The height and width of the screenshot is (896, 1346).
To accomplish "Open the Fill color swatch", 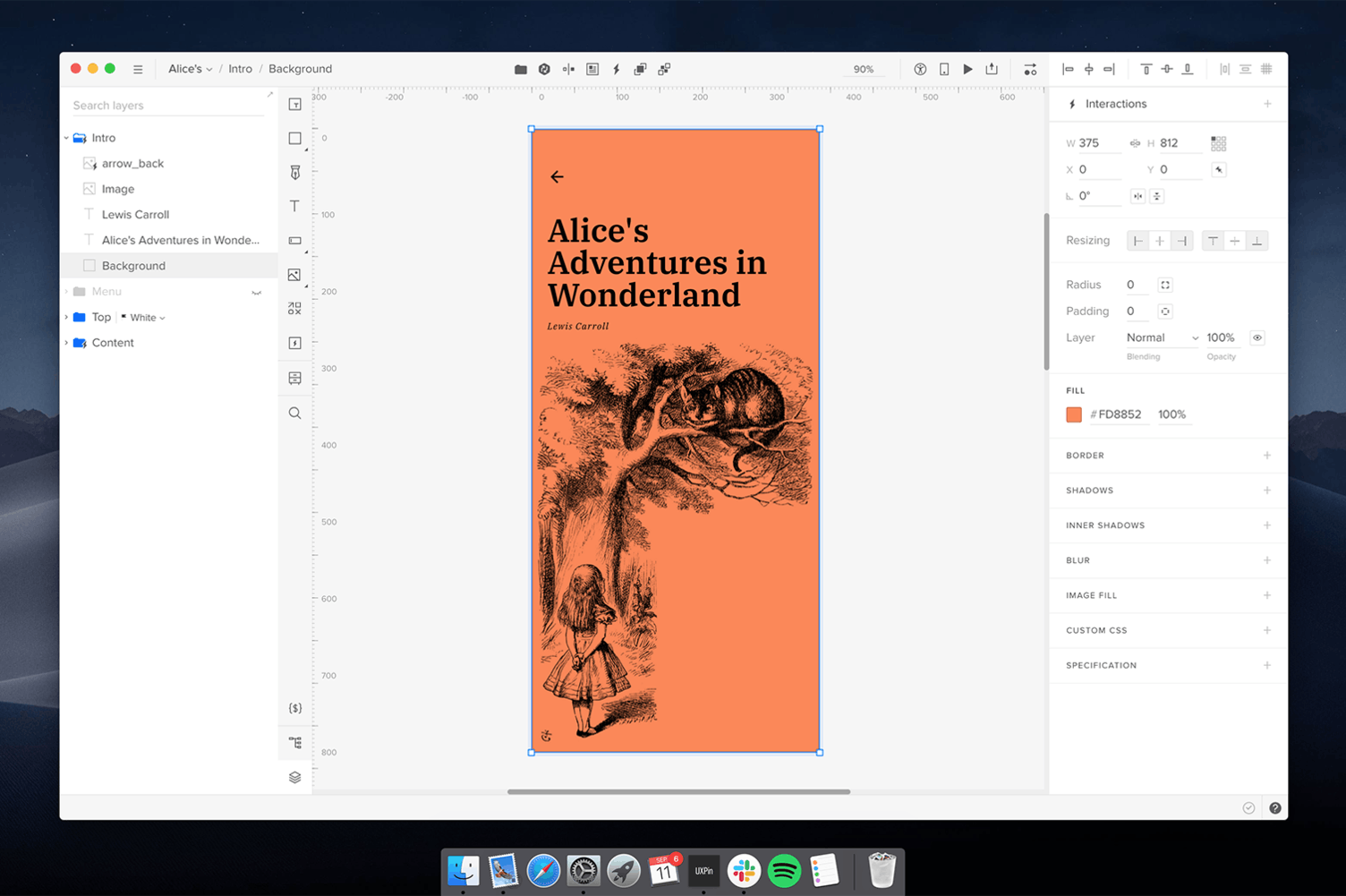I will [x=1073, y=414].
